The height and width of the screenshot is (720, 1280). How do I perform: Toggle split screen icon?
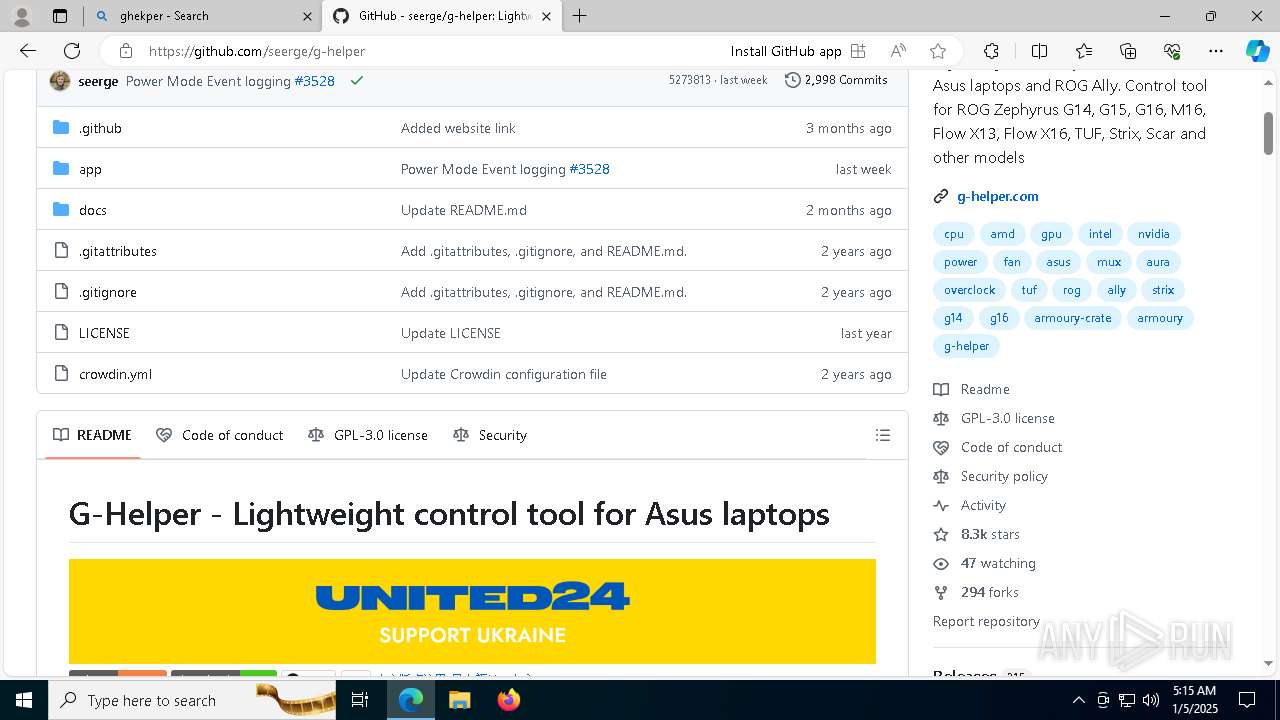[x=1039, y=51]
